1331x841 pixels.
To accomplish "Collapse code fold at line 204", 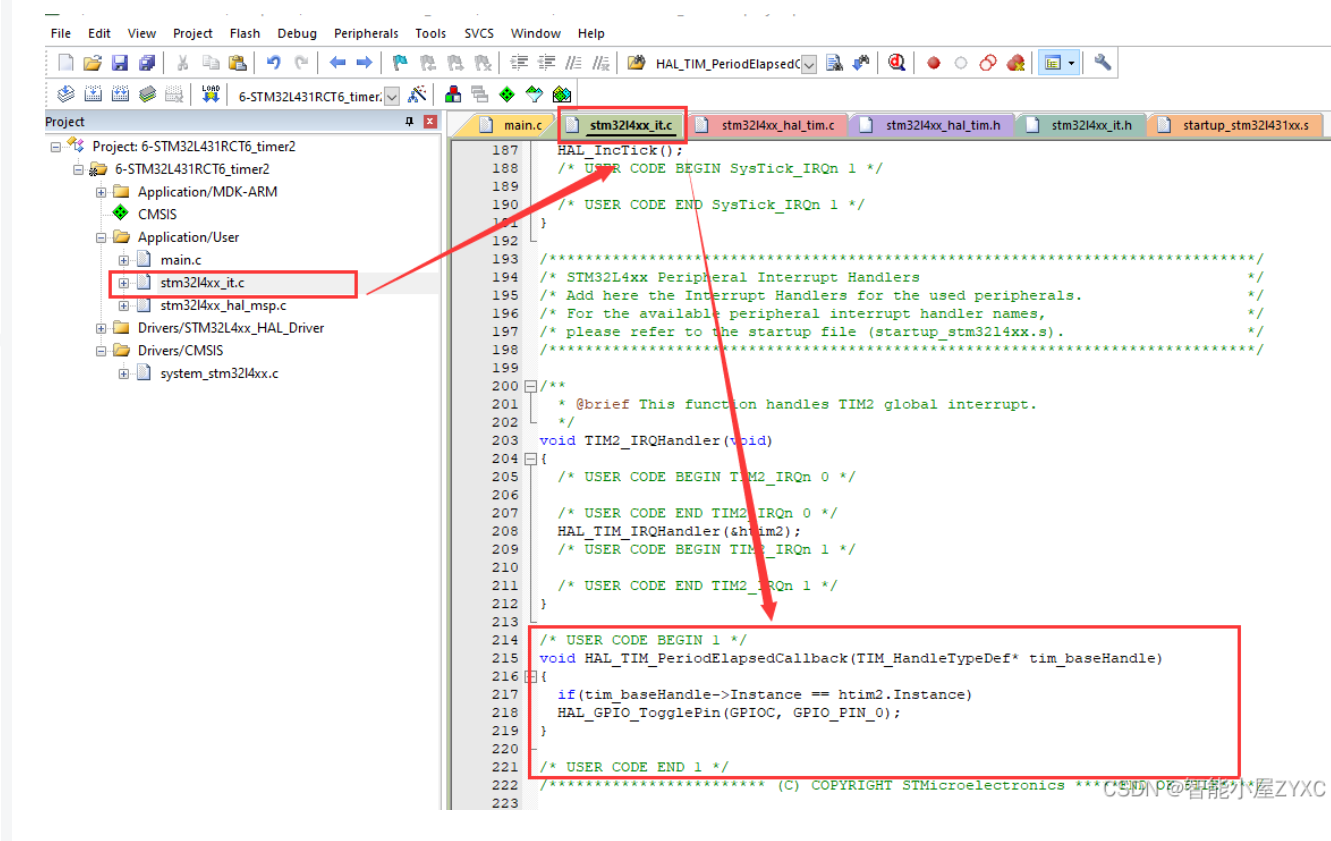I will click(x=530, y=459).
